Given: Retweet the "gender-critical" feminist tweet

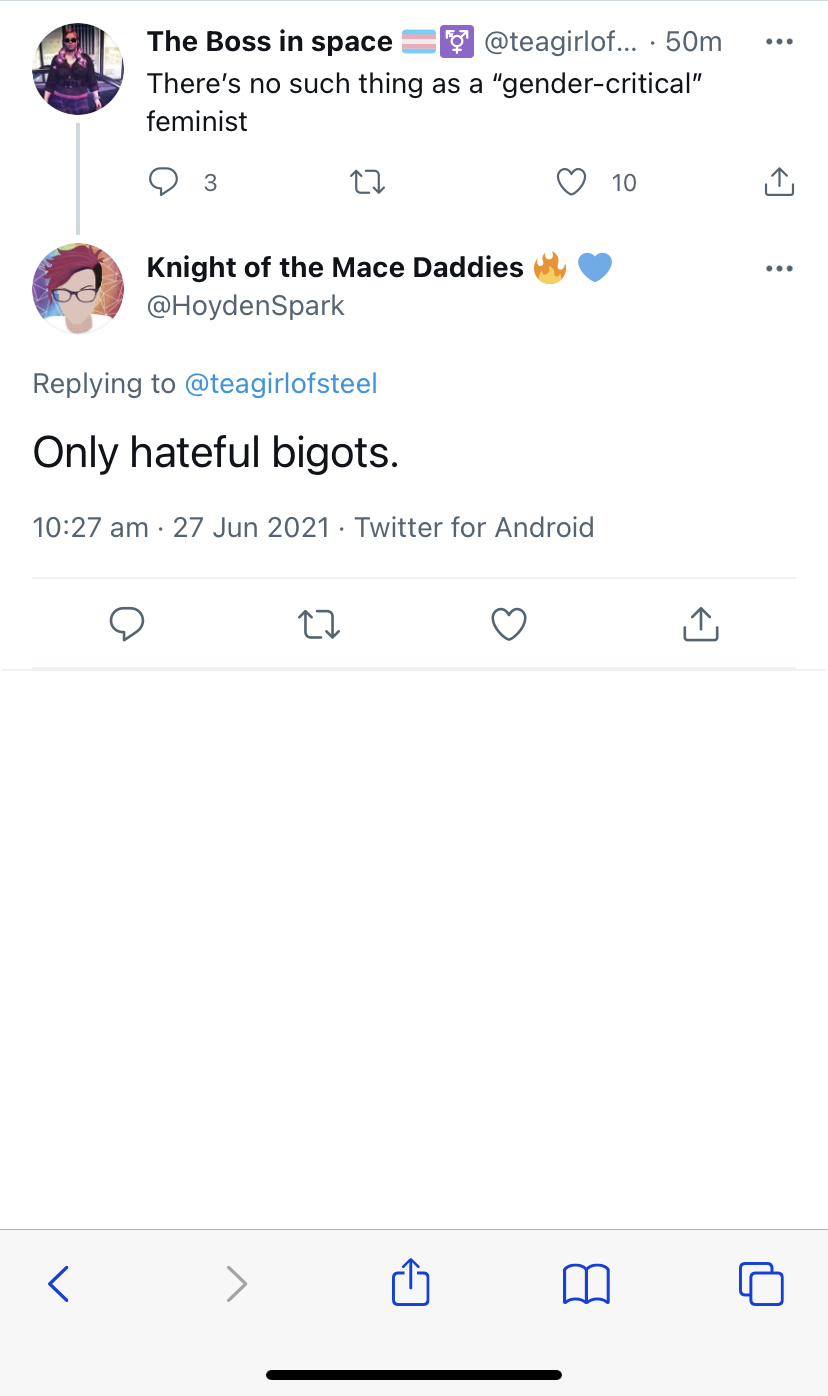Looking at the screenshot, I should (367, 182).
